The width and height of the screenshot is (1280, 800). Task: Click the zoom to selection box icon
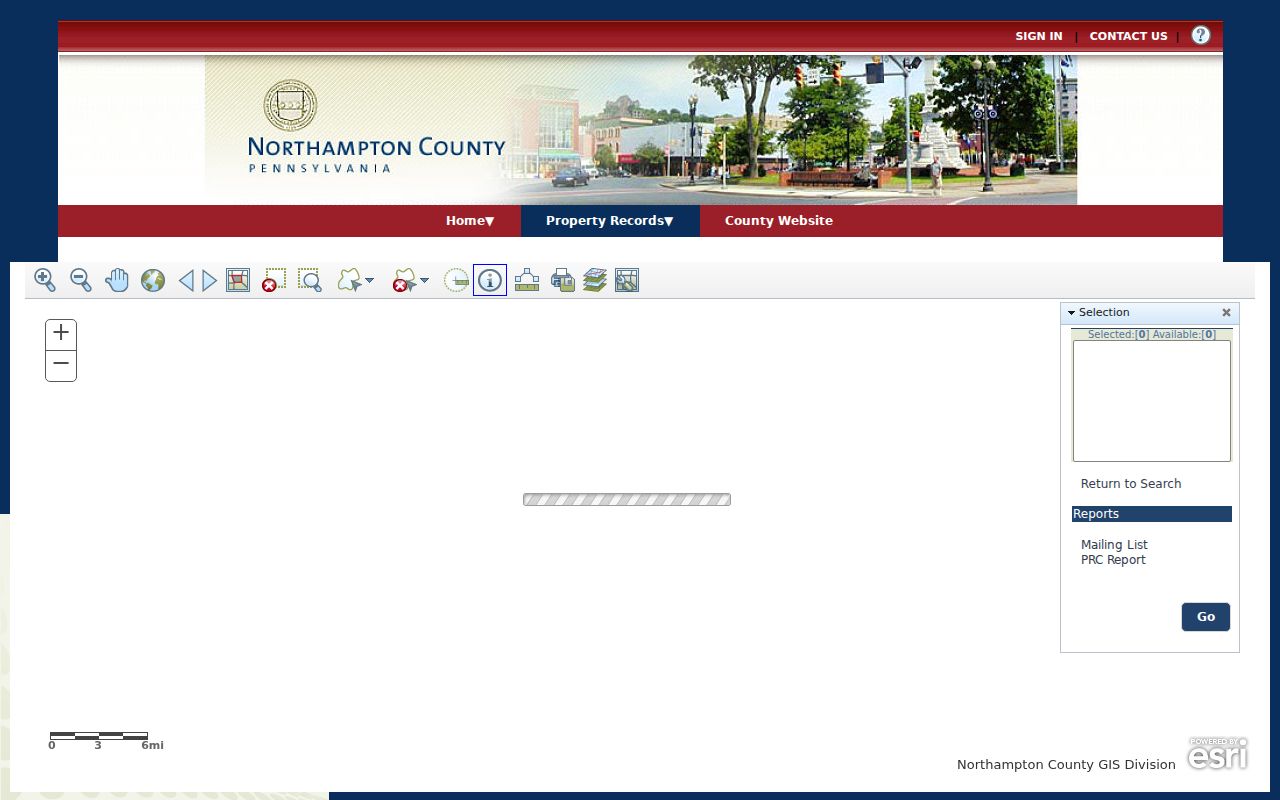[x=310, y=281]
